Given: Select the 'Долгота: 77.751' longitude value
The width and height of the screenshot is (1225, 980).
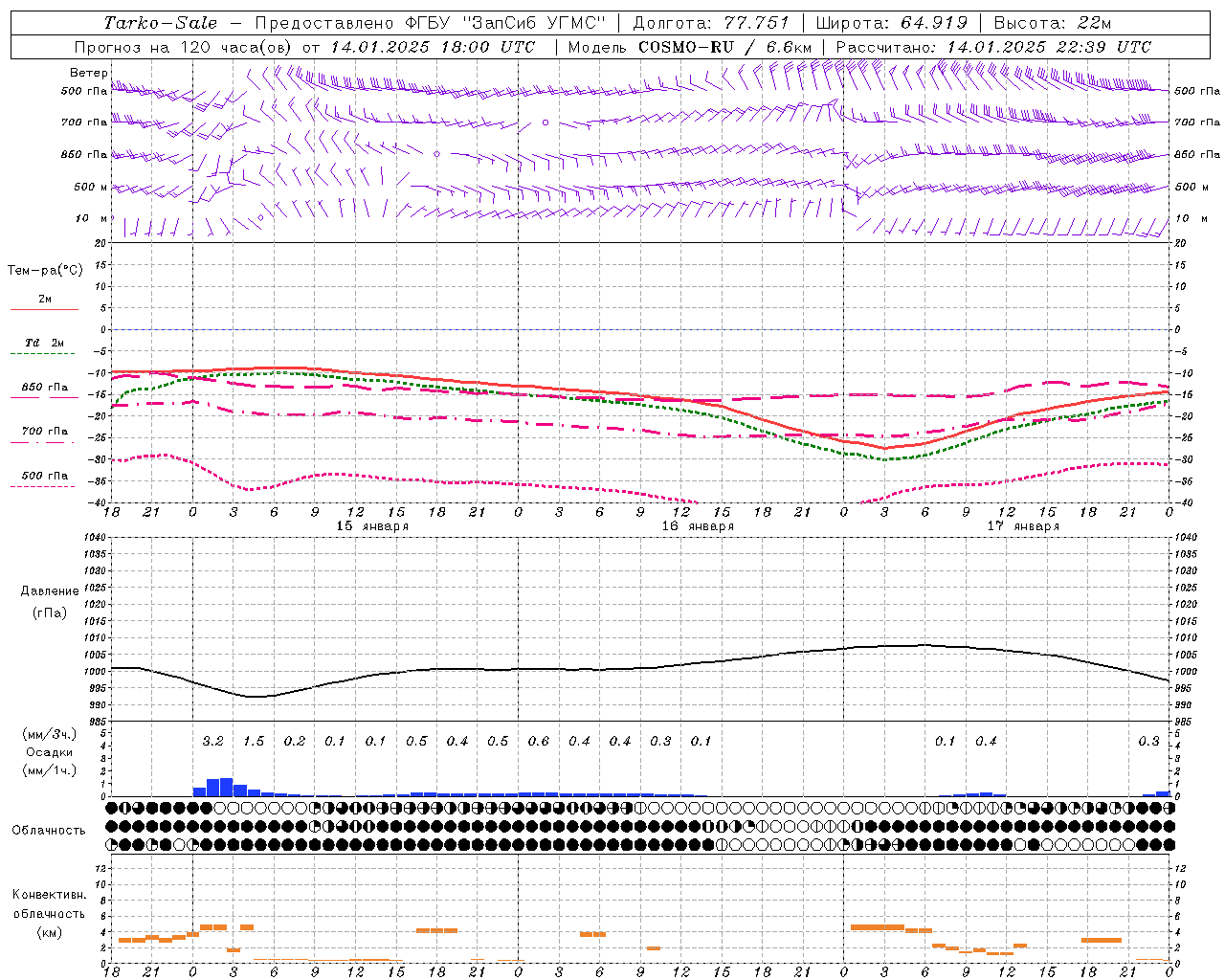Looking at the screenshot, I should coord(711,23).
